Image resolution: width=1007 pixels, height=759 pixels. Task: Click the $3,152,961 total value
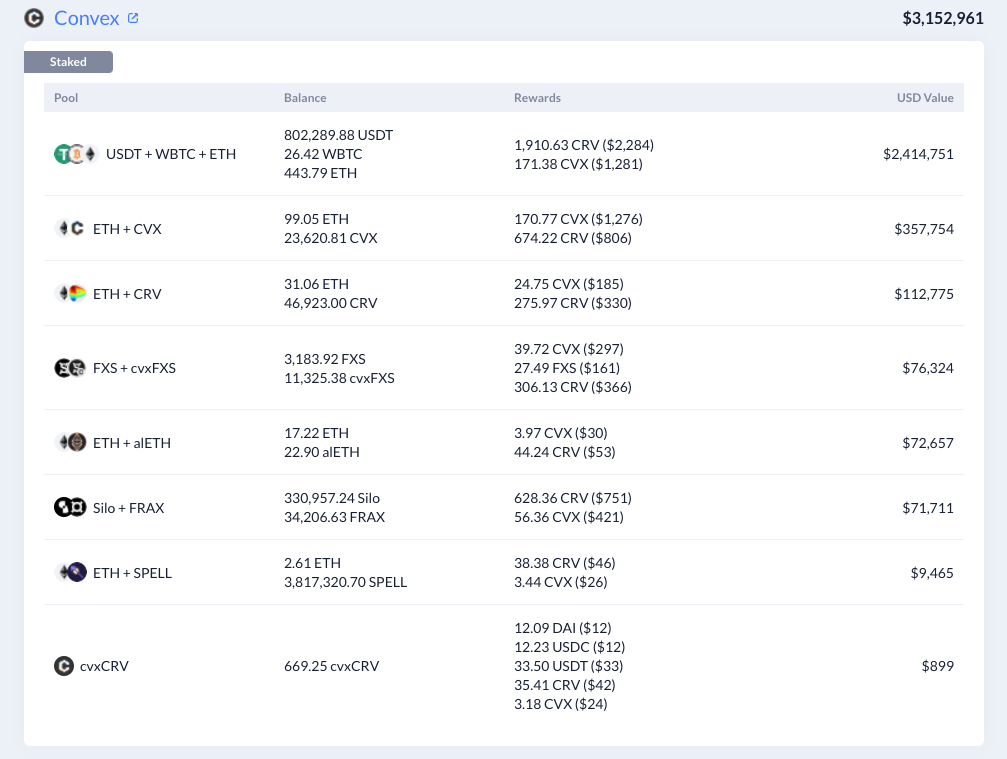click(943, 18)
